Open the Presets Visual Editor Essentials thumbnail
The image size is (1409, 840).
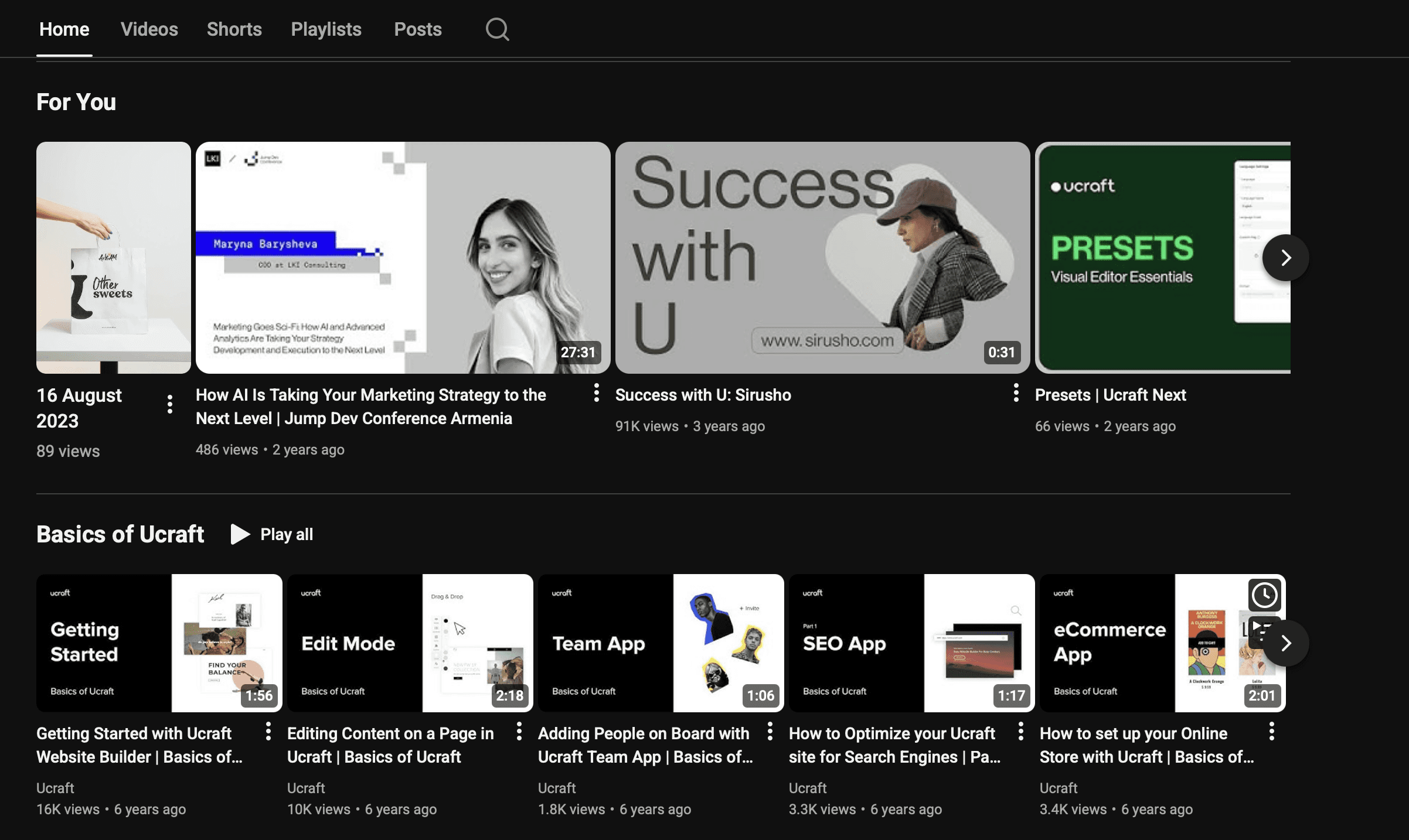(x=1163, y=258)
